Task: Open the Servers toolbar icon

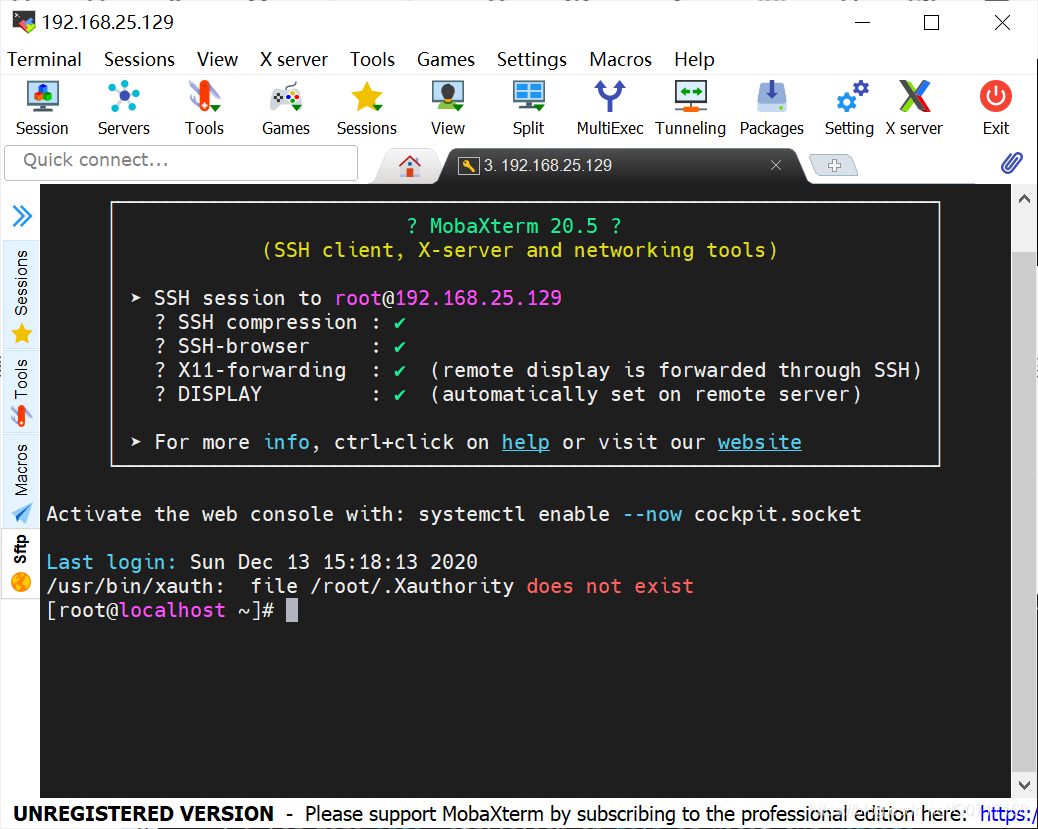Action: coord(124,108)
